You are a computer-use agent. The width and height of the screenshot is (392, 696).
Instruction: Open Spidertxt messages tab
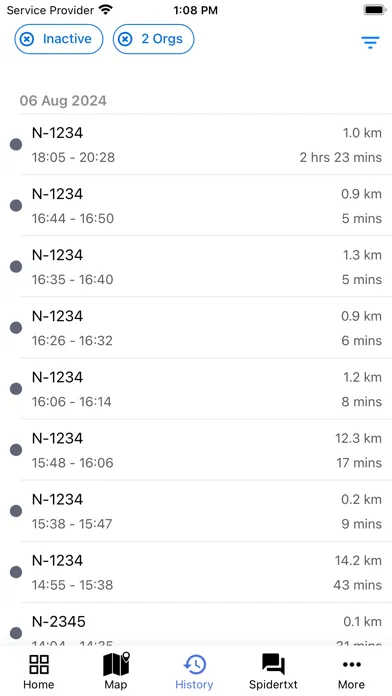(x=273, y=672)
